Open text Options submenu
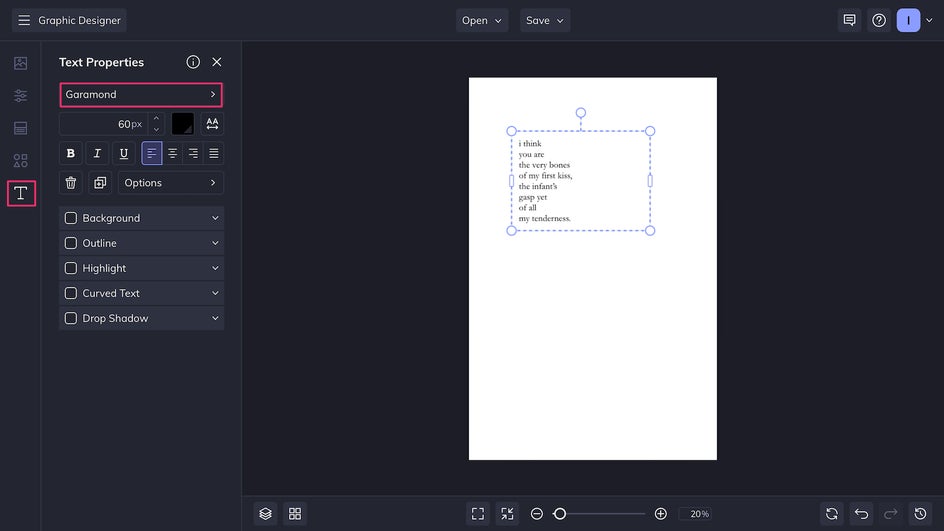Screen dimensions: 944x531 point(170,183)
